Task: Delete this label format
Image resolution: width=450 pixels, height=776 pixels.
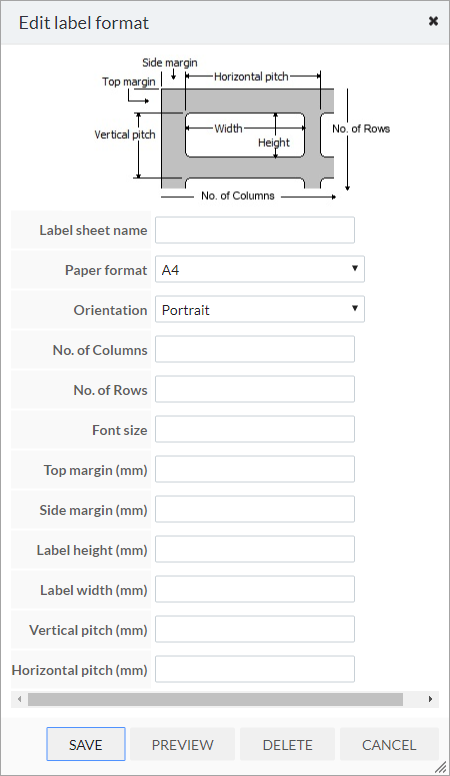Action: [288, 744]
